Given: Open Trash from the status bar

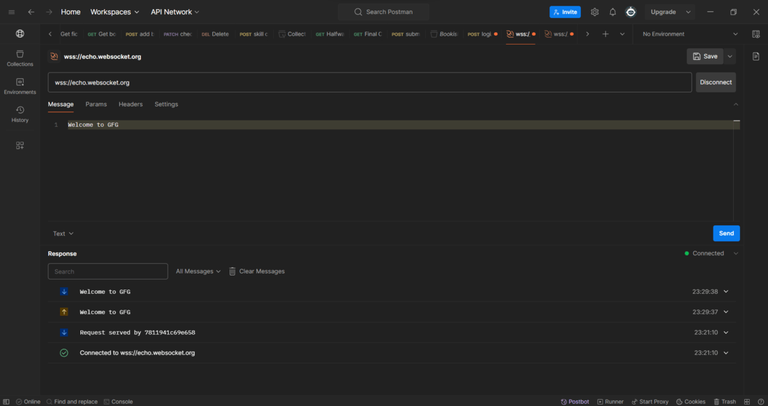Looking at the screenshot, I should click(725, 402).
